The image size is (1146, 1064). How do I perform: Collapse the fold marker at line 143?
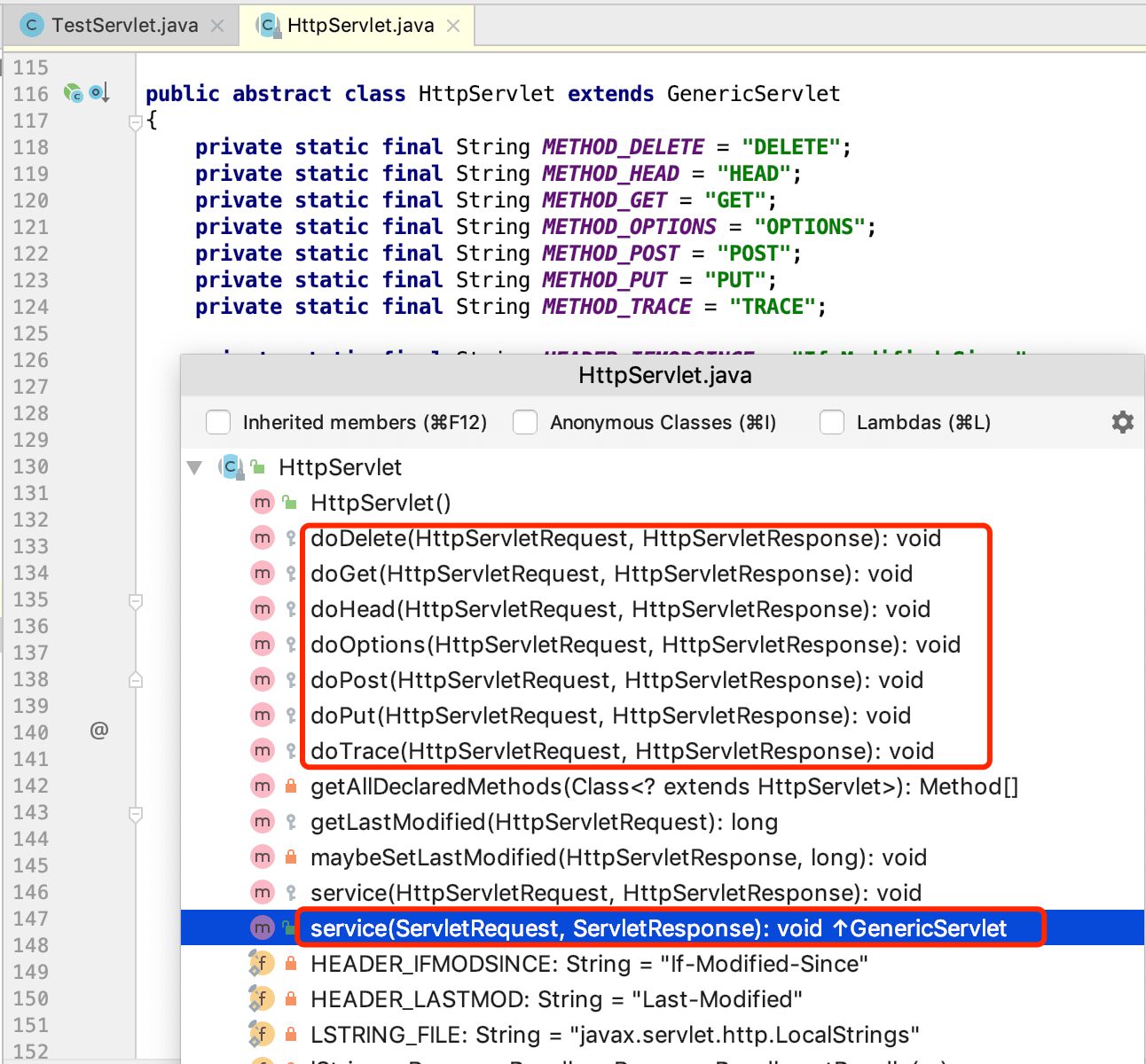(136, 812)
